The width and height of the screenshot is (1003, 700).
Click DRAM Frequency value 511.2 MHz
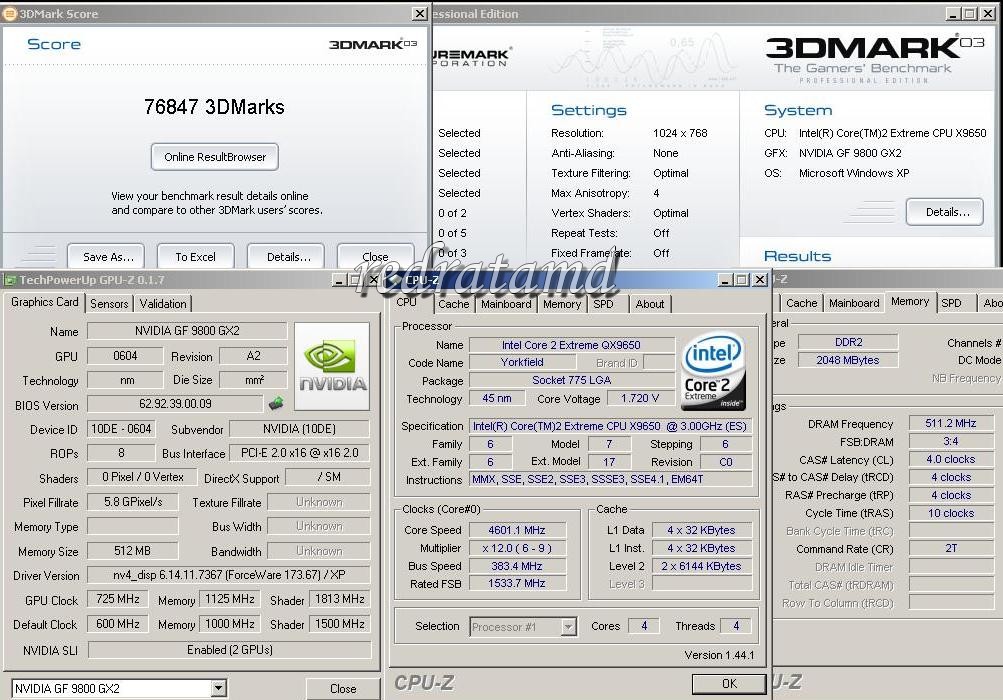coord(951,423)
